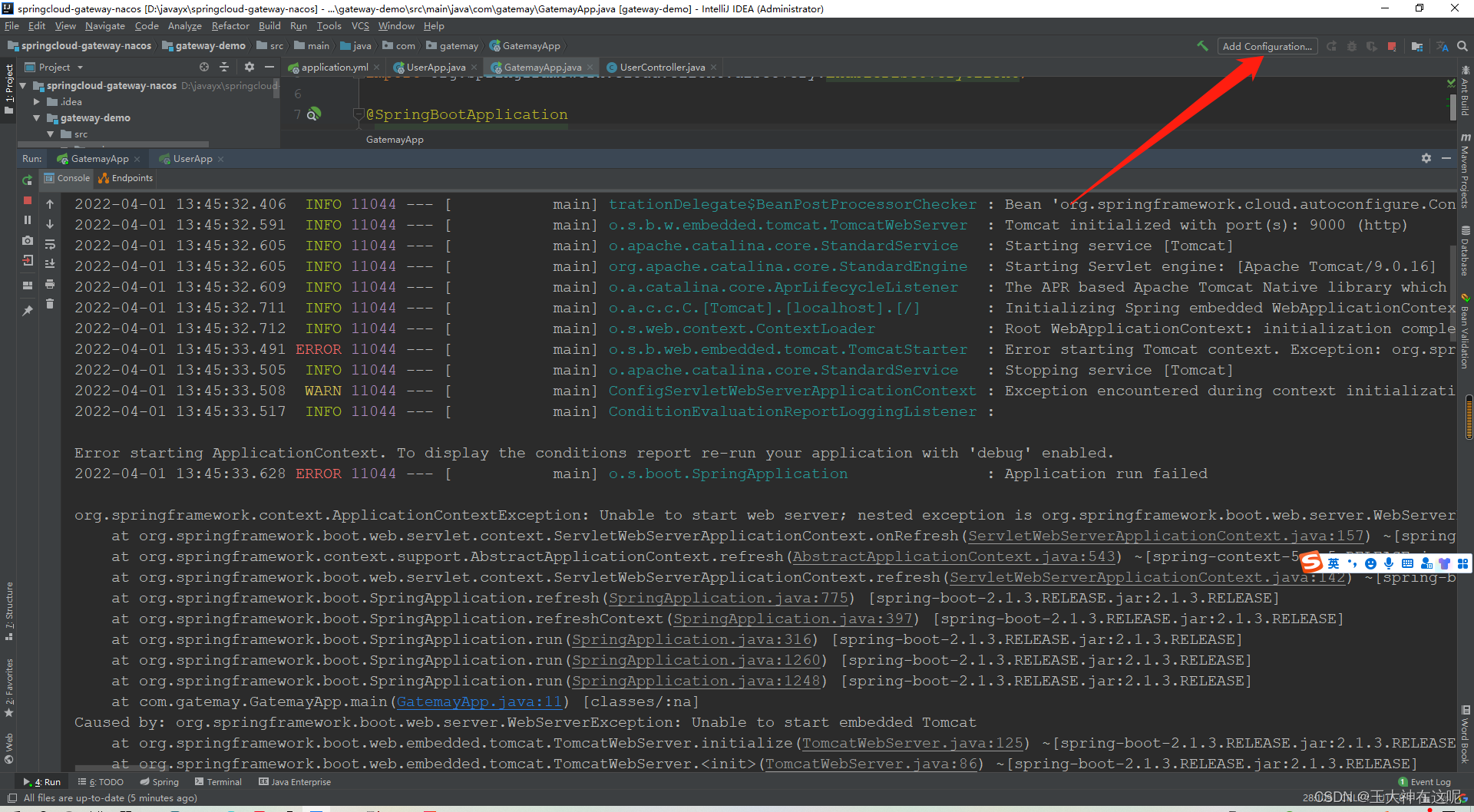This screenshot has width=1474, height=812.
Task: Restore layout in the Run panel
Action: click(28, 285)
